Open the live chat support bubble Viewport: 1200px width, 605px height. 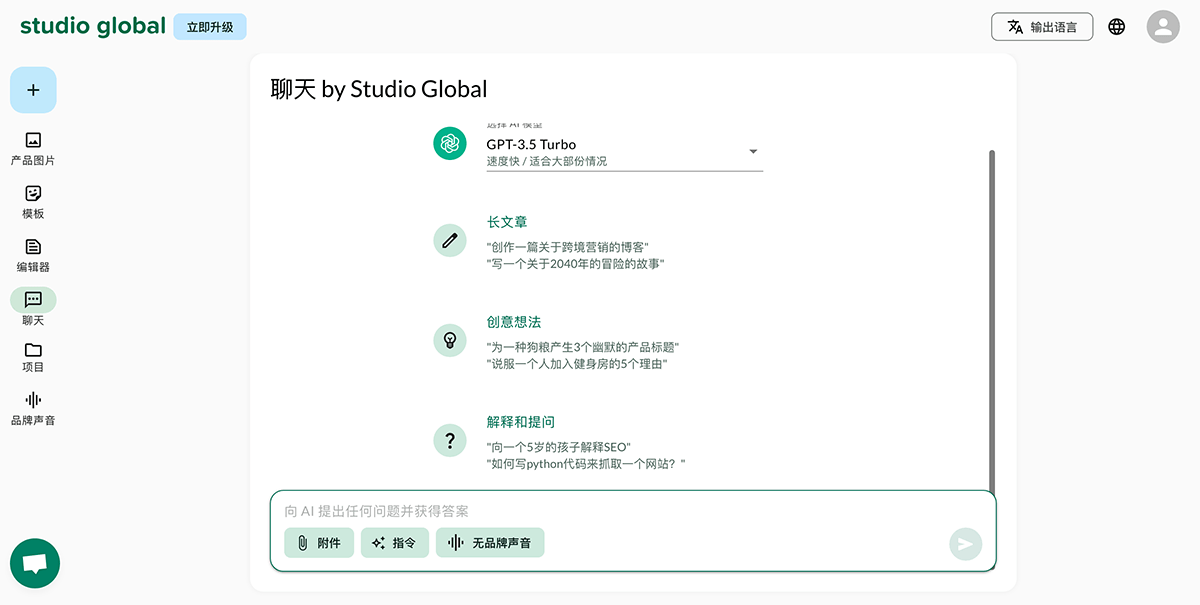(x=34, y=563)
